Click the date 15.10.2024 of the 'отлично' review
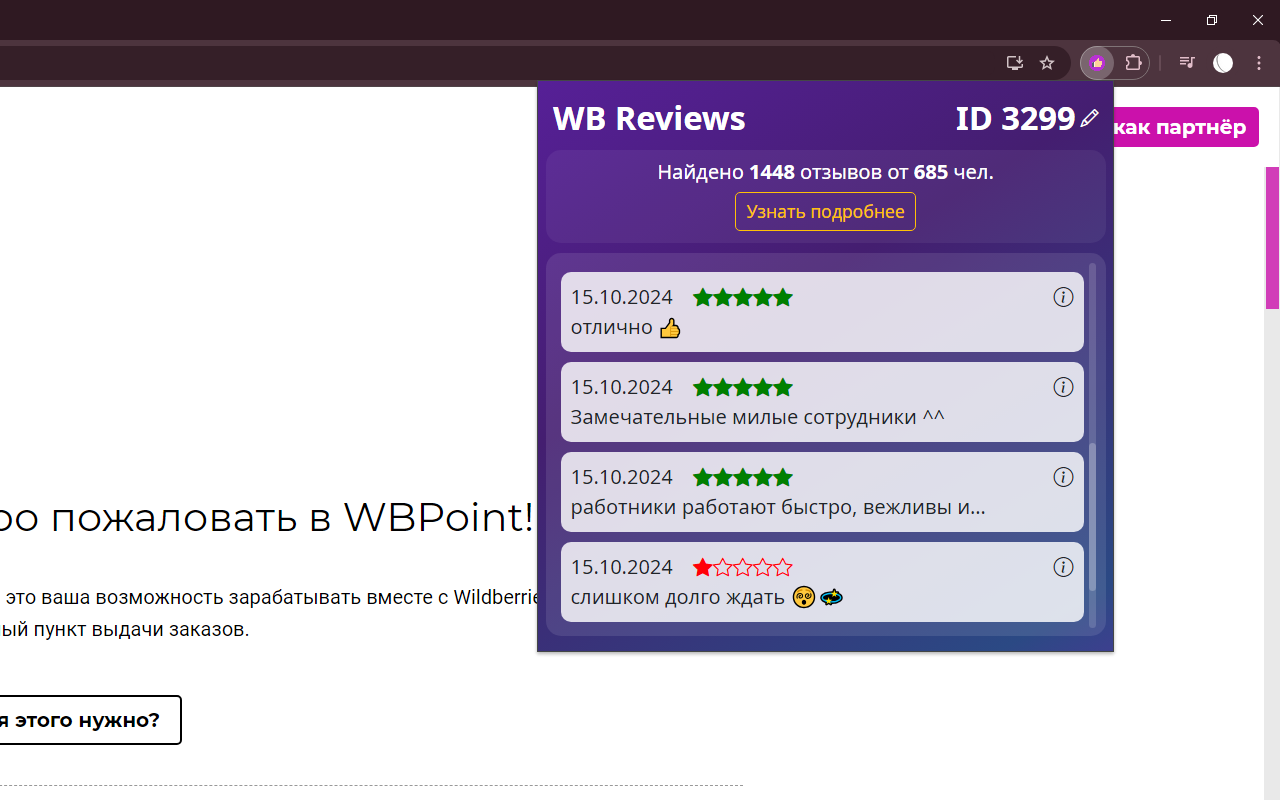The width and height of the screenshot is (1280, 800). 621,297
